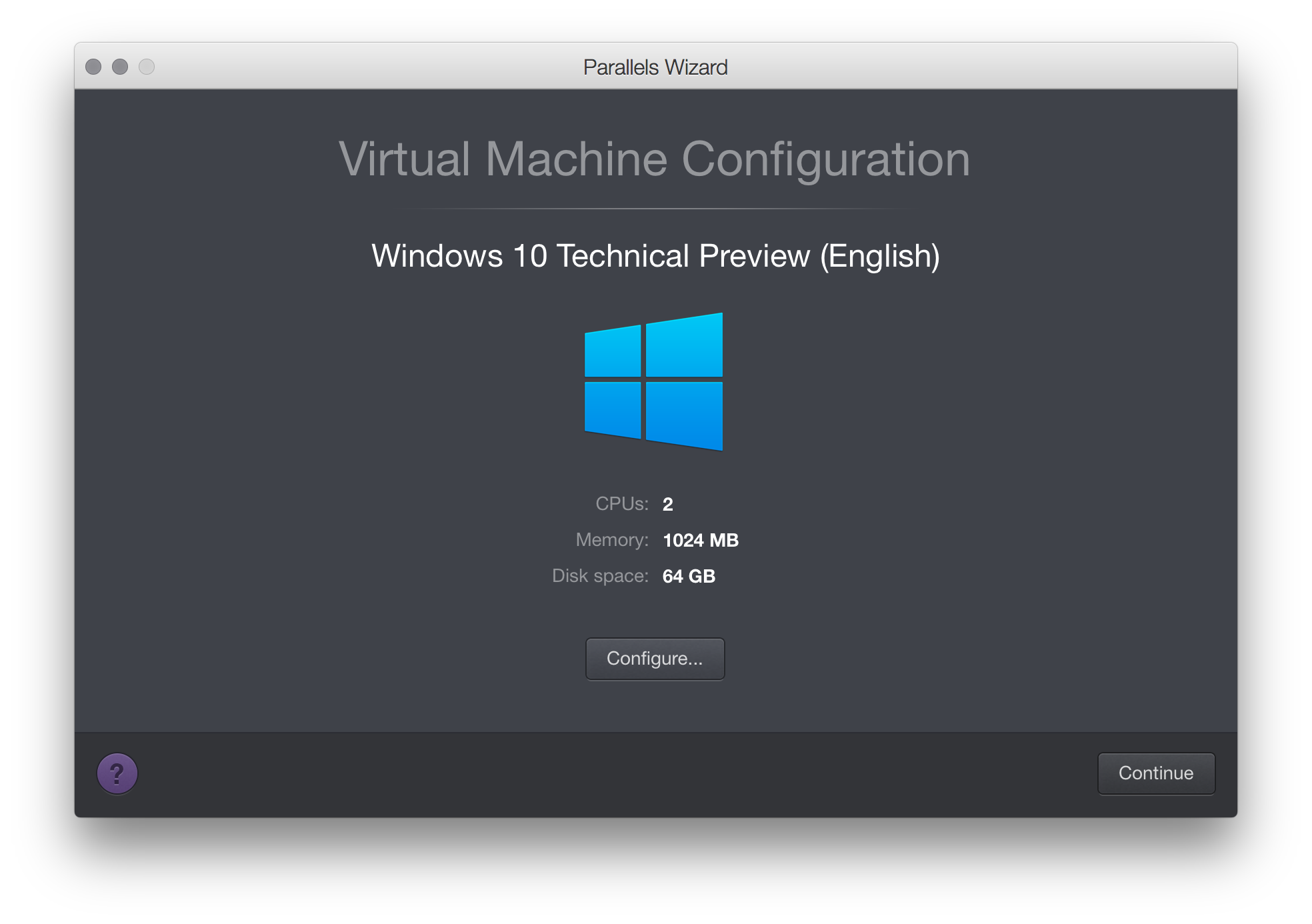
Task: Open the Configure... settings button
Action: 655,659
